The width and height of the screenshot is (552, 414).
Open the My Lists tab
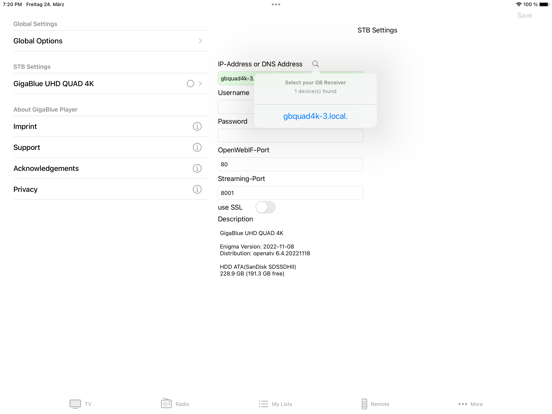click(x=275, y=404)
